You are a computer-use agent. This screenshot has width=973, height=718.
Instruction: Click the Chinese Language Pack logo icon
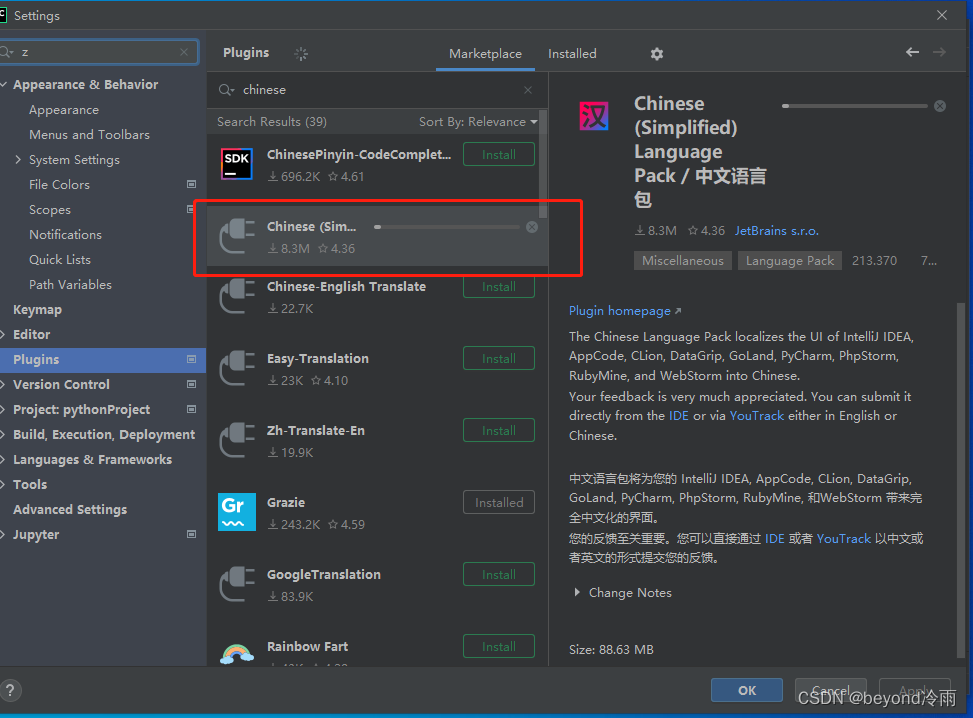594,116
